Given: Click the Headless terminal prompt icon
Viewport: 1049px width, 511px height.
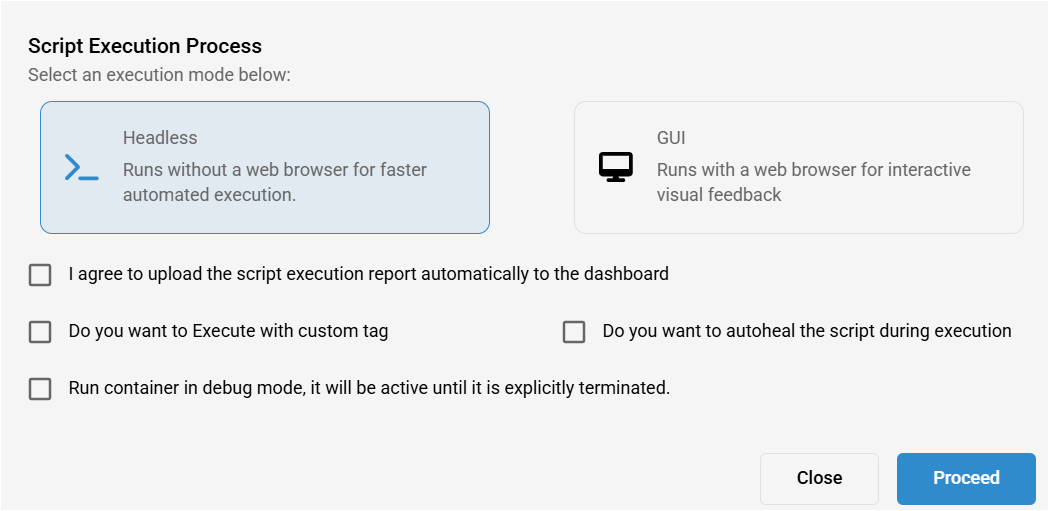Looking at the screenshot, I should pos(81,168).
